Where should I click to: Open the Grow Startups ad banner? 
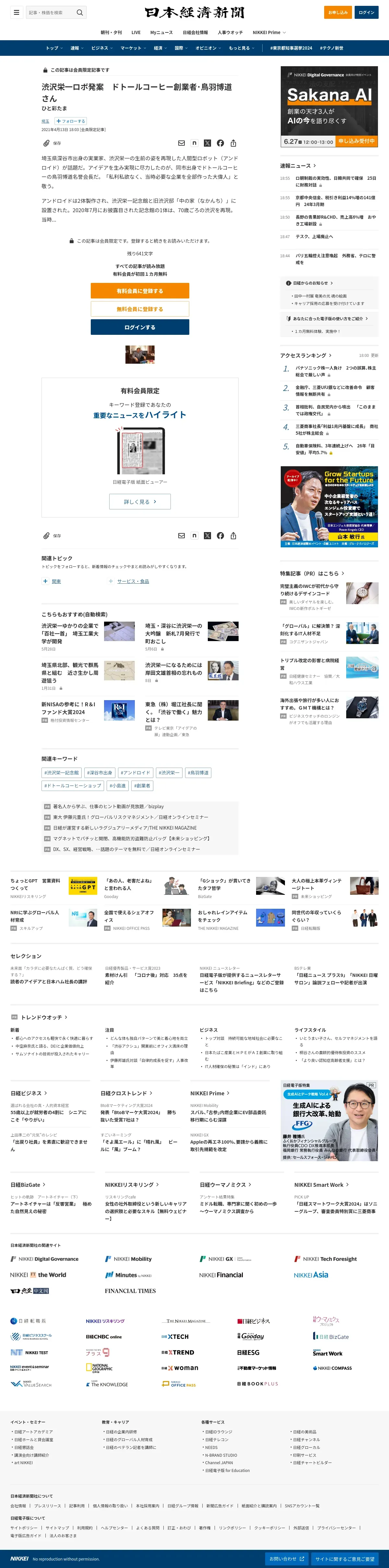(x=329, y=506)
